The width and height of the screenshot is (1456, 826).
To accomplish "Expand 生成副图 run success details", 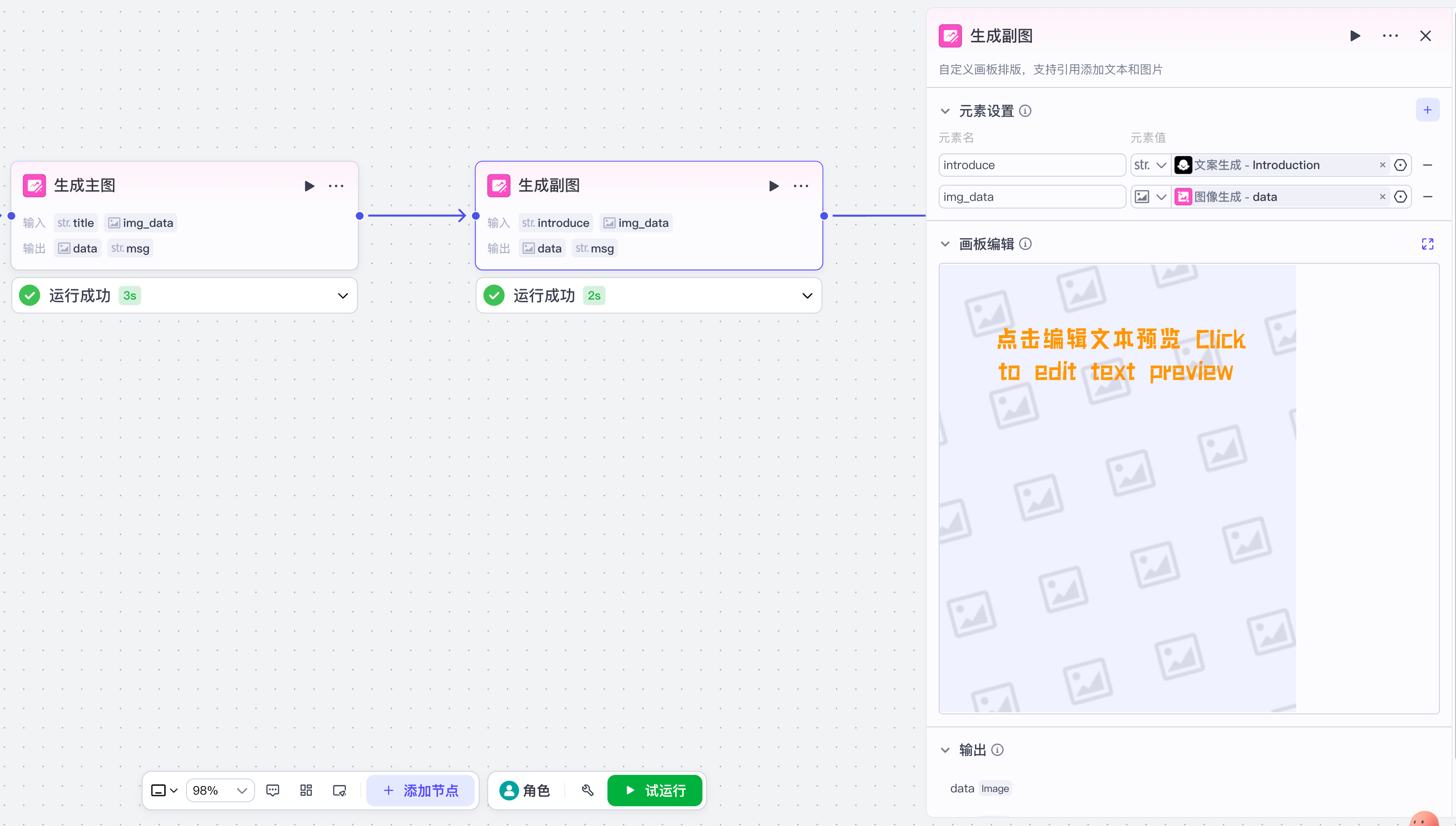I will click(x=807, y=296).
